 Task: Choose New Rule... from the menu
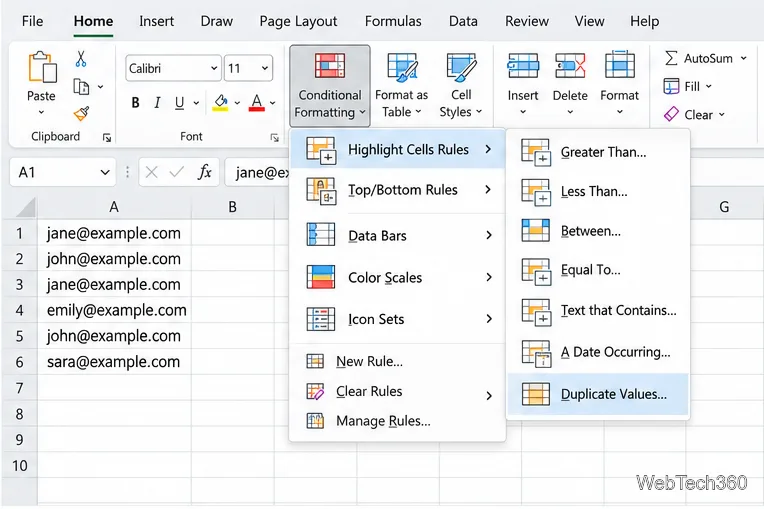point(398,361)
